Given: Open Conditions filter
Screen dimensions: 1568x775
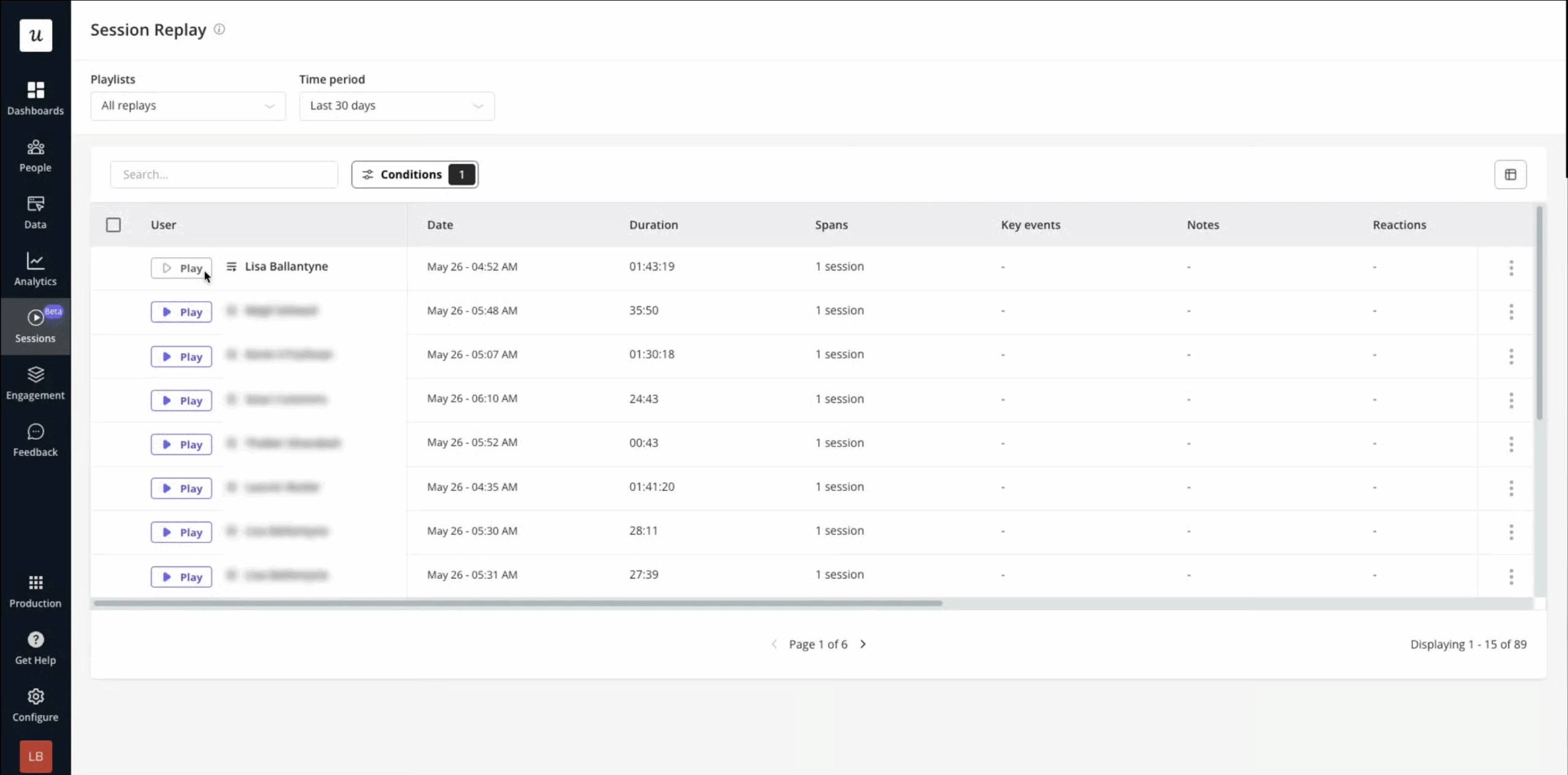Looking at the screenshot, I should (x=415, y=174).
